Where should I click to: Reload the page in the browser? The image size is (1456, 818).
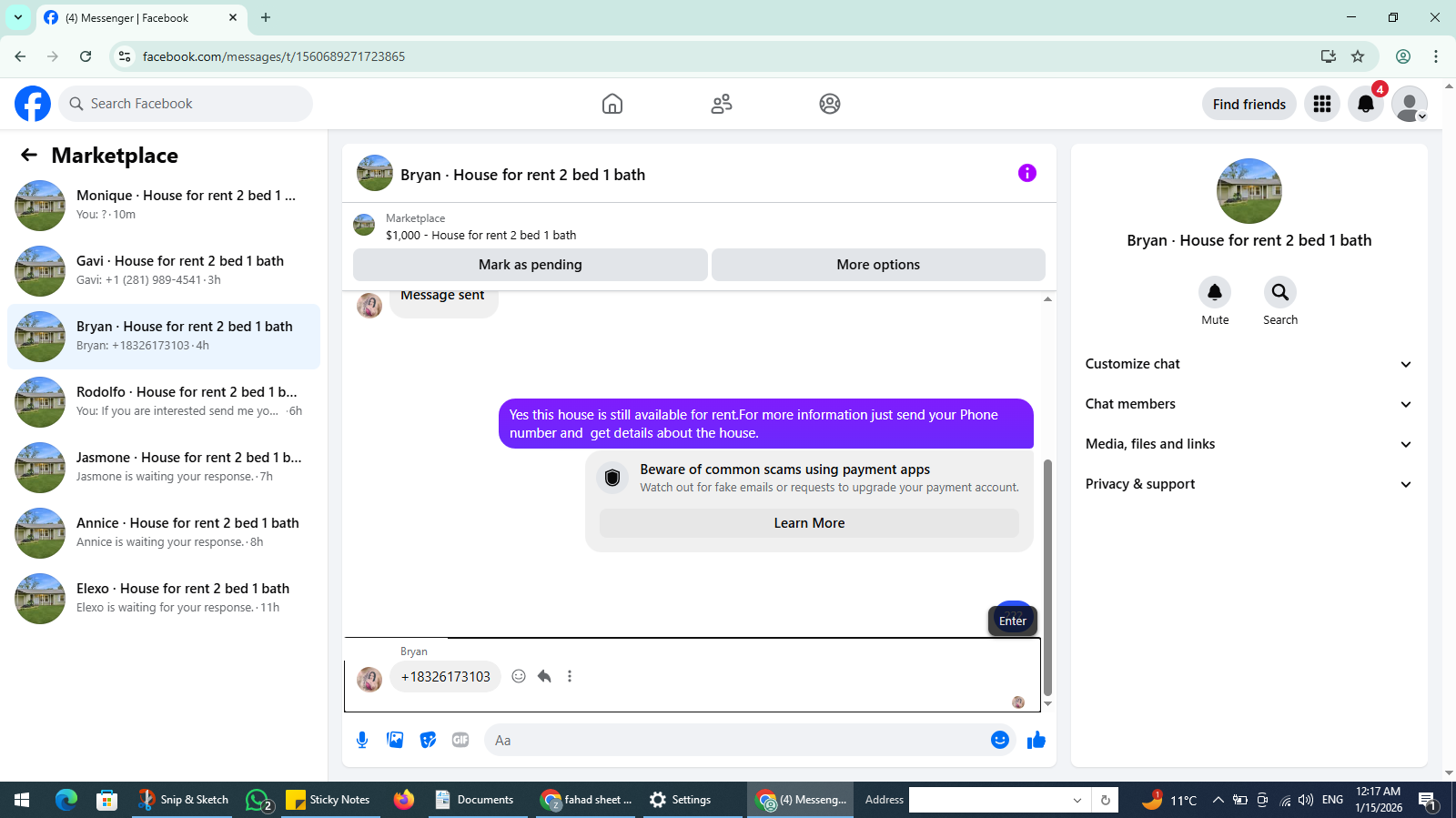pyautogui.click(x=86, y=56)
